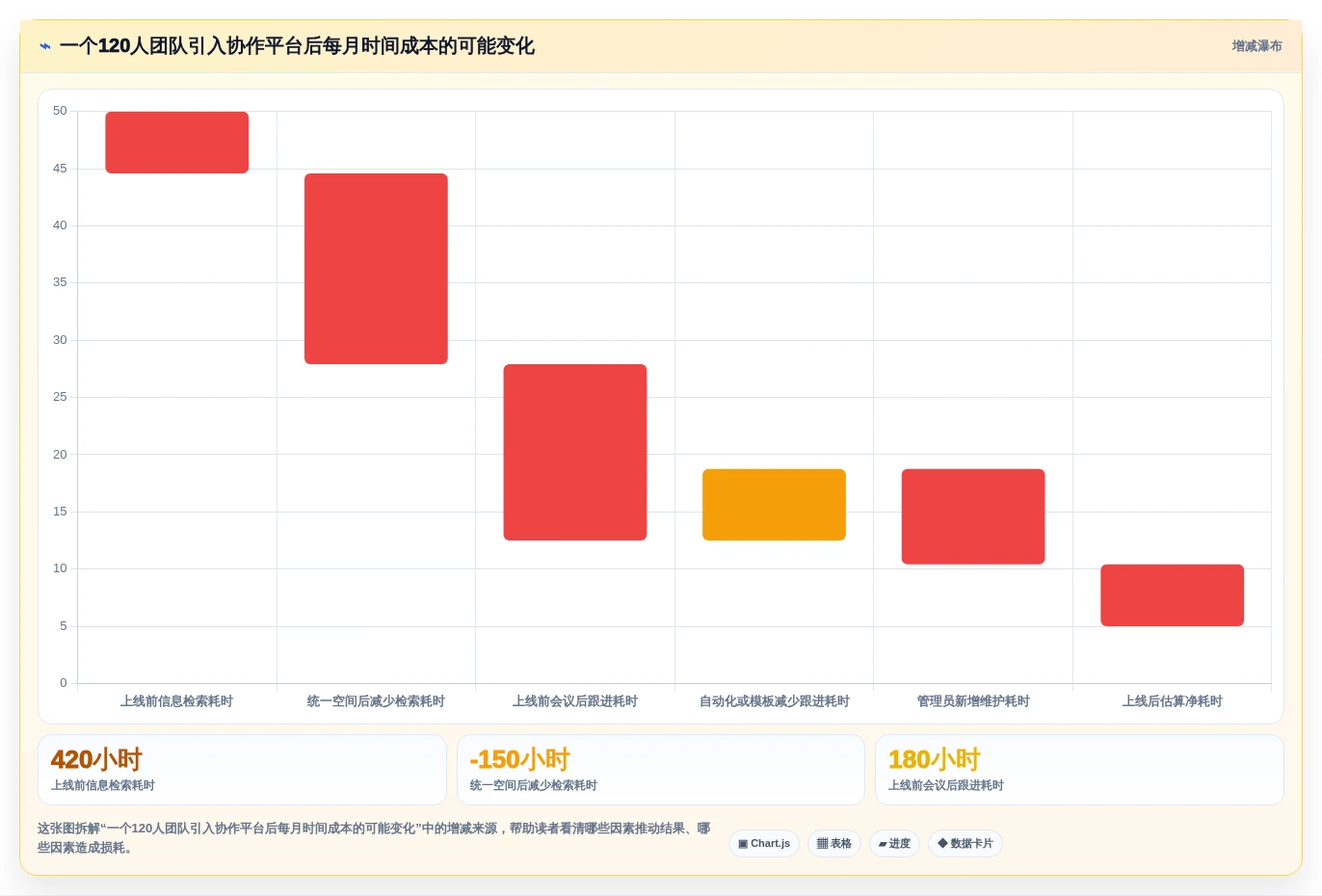Click the 增减瀑布 label in header
Screen dimensions: 1322x896
[x=1256, y=46]
